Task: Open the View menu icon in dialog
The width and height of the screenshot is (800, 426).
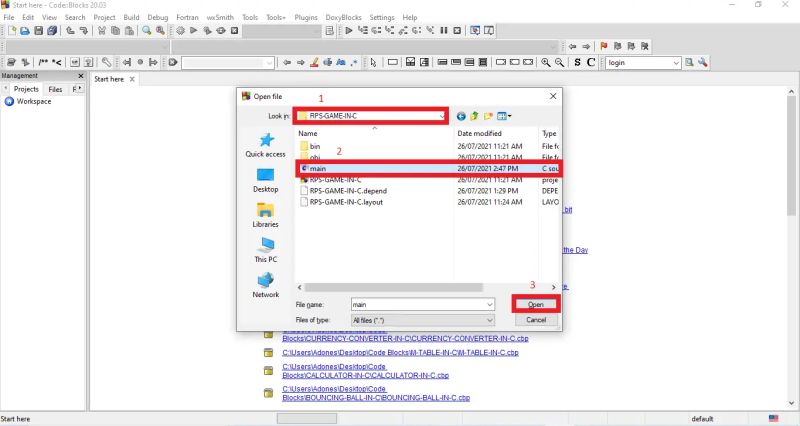Action: pos(504,116)
